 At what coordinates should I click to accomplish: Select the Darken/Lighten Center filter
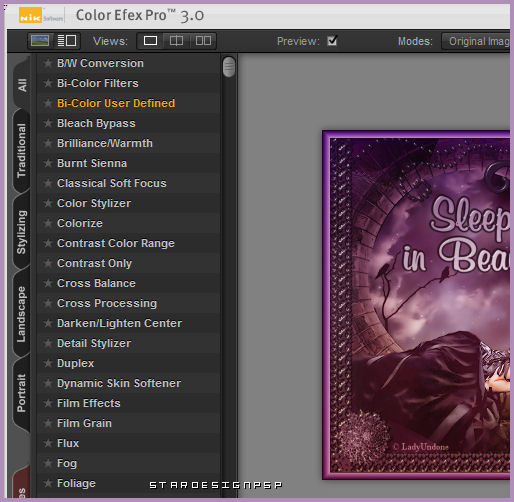(x=129, y=323)
